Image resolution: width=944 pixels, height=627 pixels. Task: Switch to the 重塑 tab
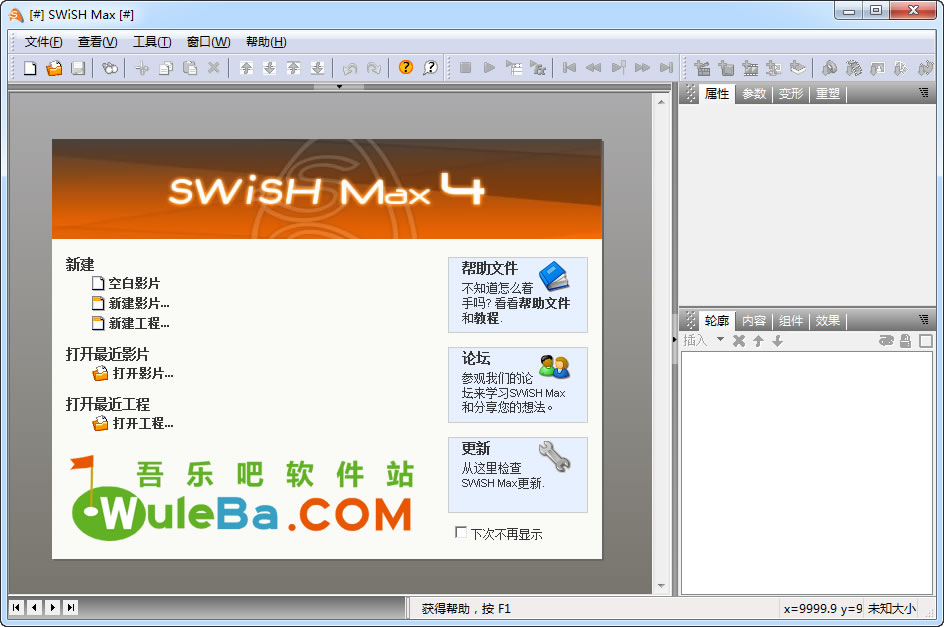(828, 93)
